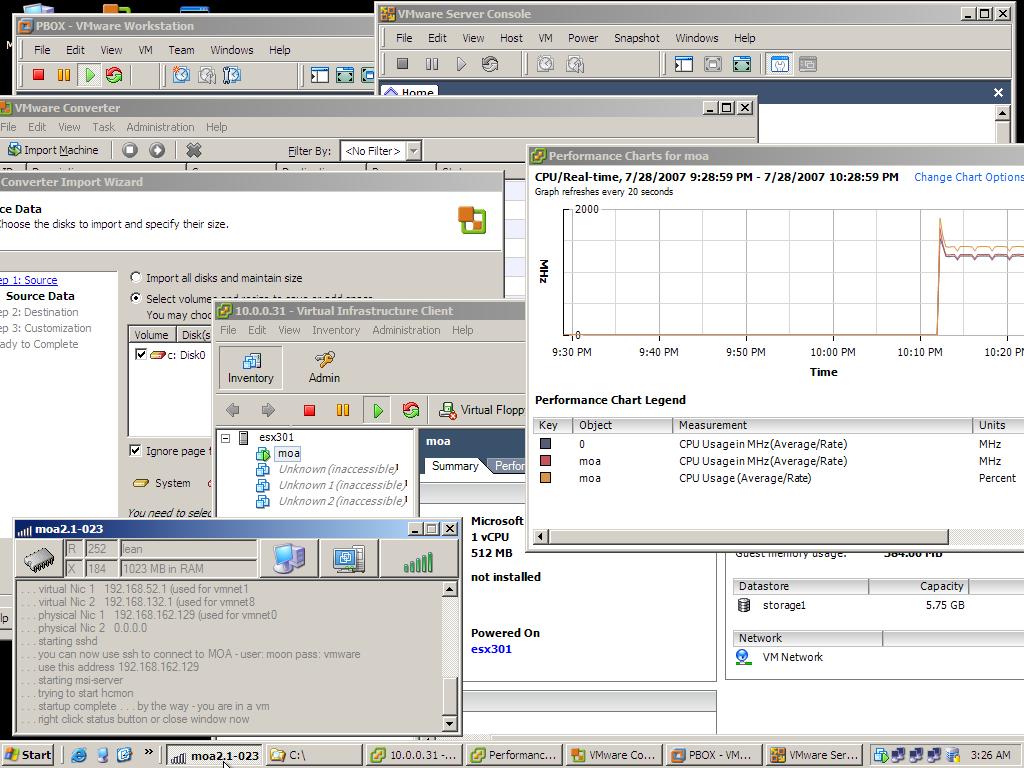Screen dimensions: 1024x768
Task: Open the Filter By dropdown
Action: [413, 151]
